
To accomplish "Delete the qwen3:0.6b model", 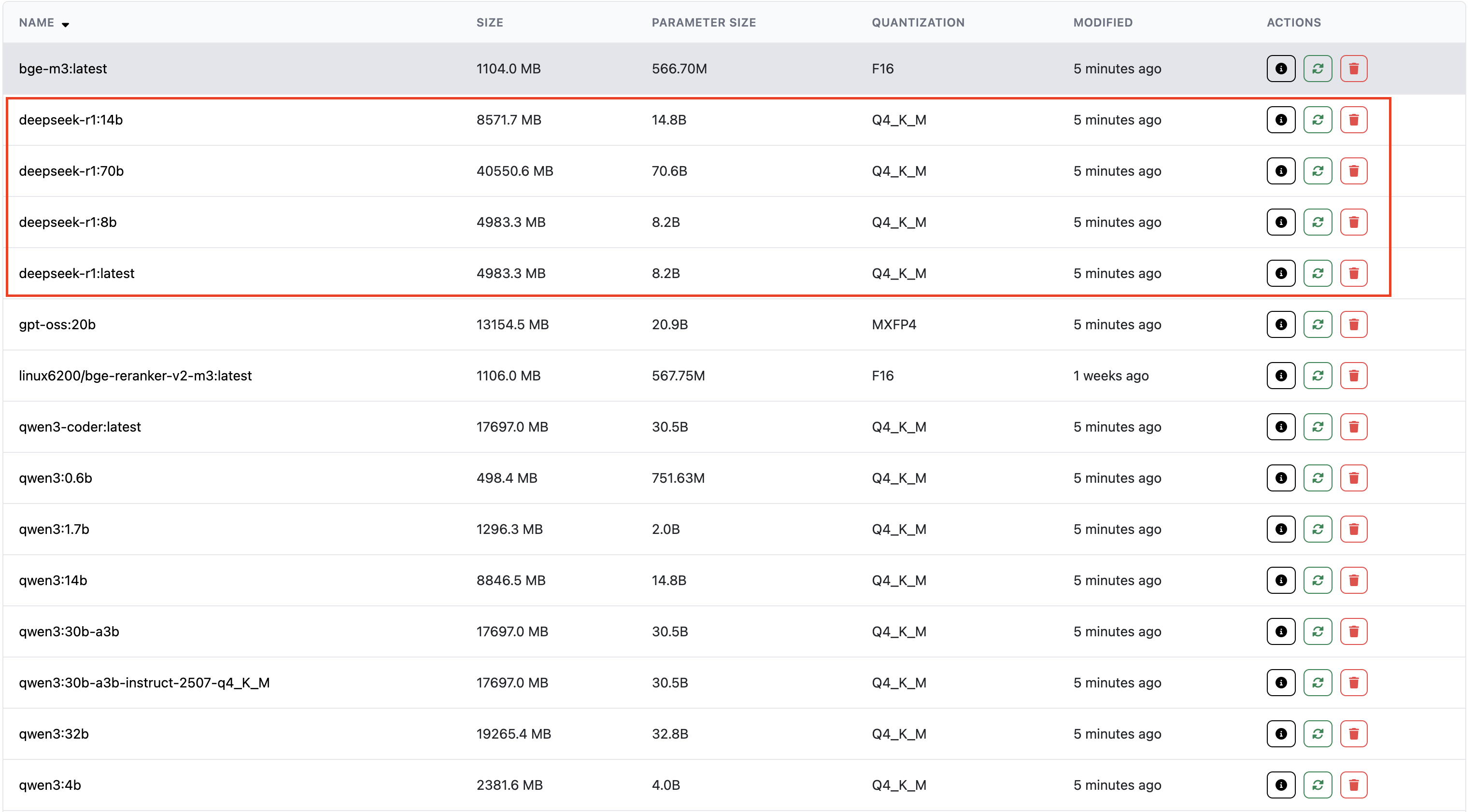I will [x=1353, y=478].
